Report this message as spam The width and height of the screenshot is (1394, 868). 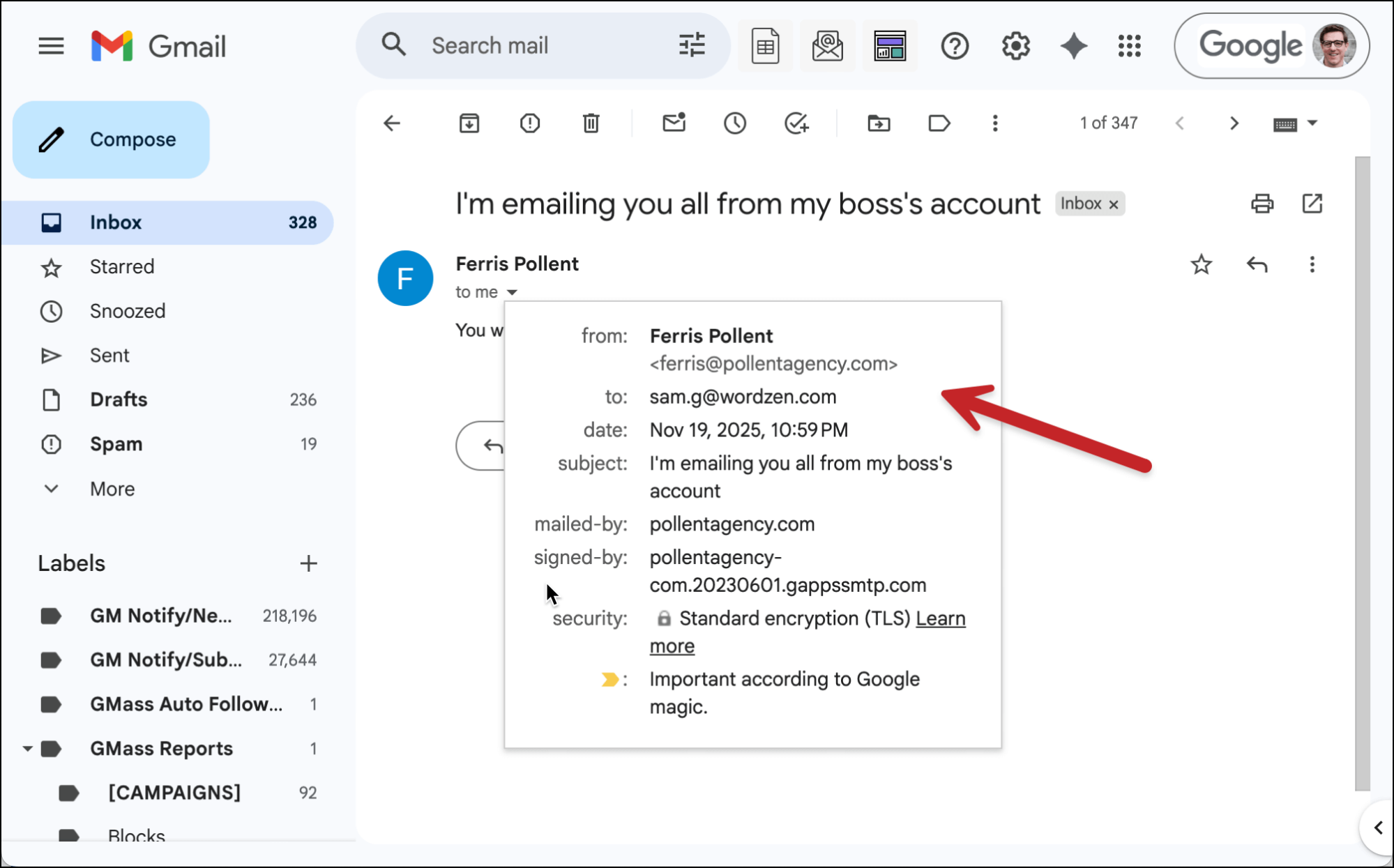point(530,123)
